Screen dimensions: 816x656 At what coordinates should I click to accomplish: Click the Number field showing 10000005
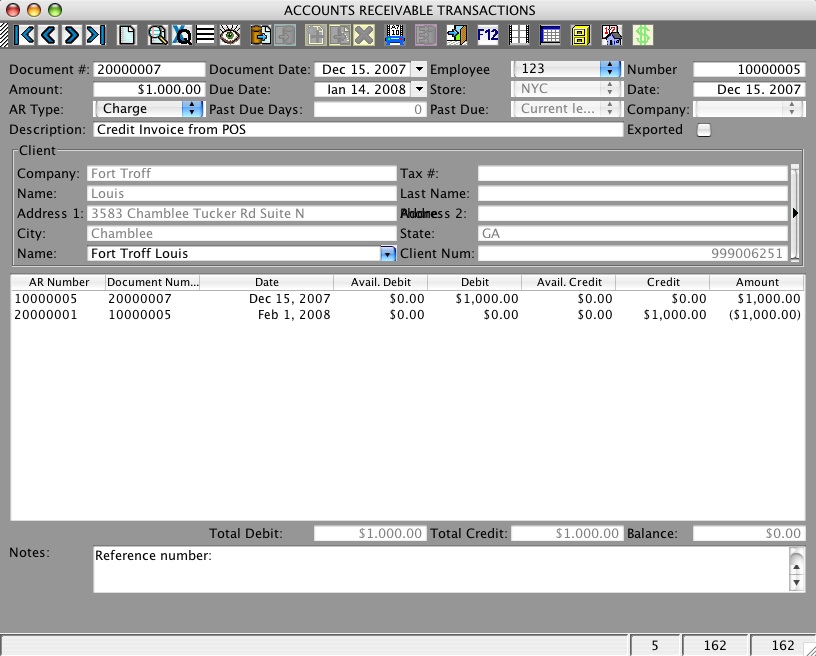coord(749,70)
